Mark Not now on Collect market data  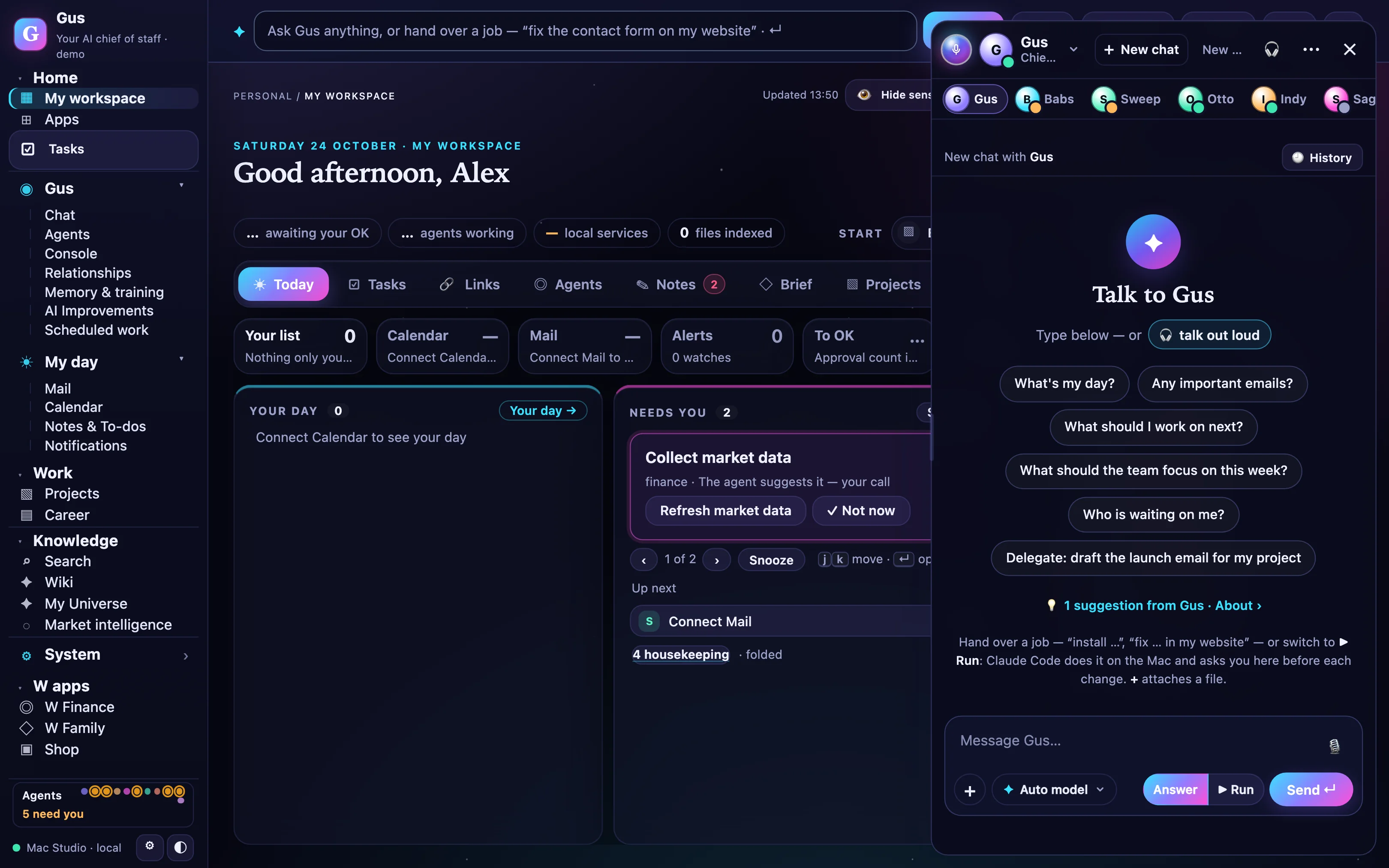click(861, 511)
